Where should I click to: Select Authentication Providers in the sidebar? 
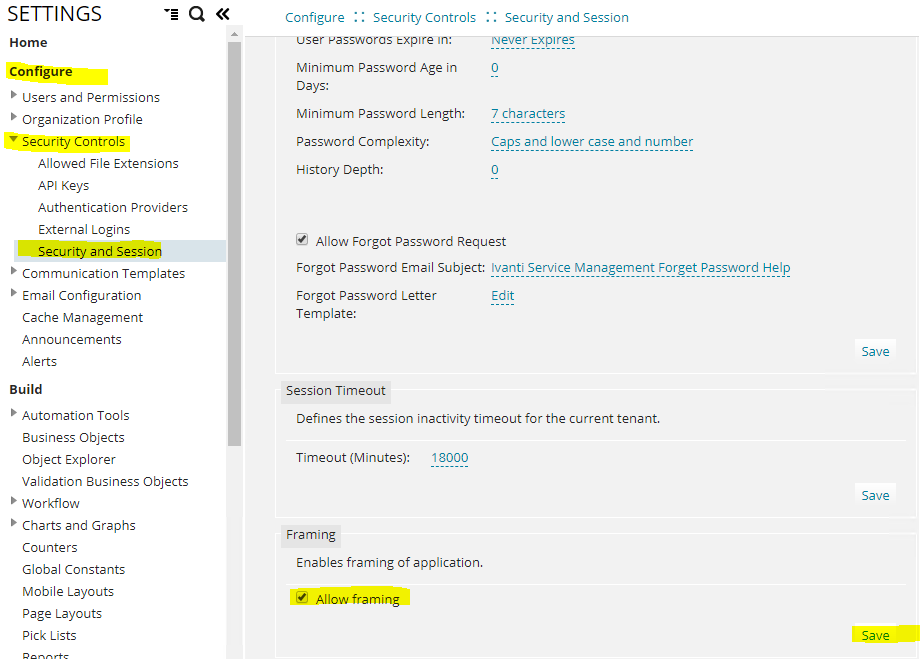click(x=112, y=207)
